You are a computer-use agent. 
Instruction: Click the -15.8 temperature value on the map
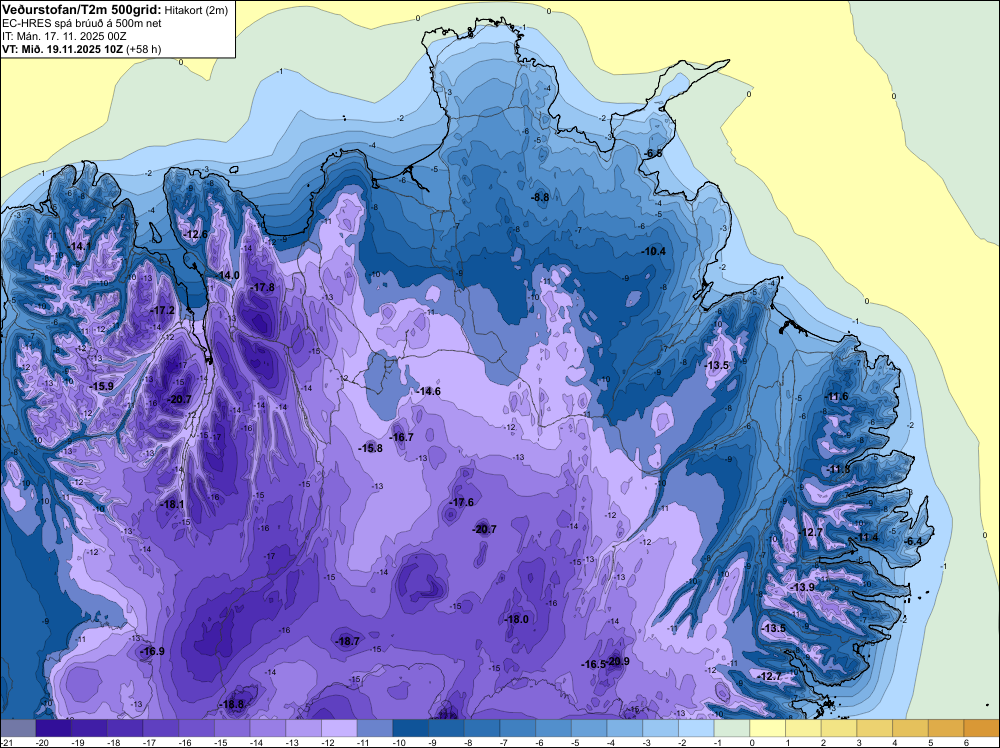pyautogui.click(x=371, y=448)
